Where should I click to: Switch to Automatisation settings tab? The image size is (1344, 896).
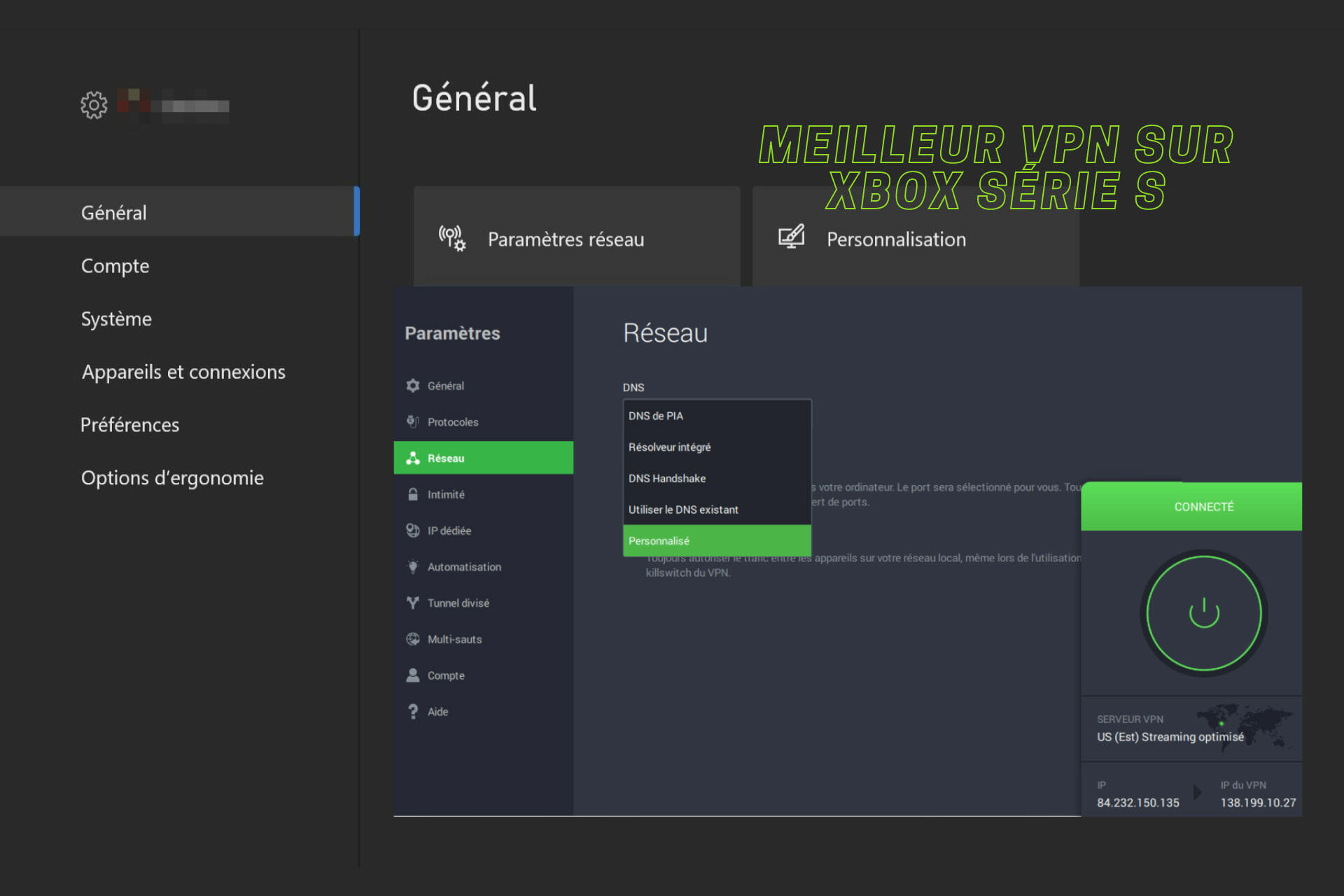[484, 566]
